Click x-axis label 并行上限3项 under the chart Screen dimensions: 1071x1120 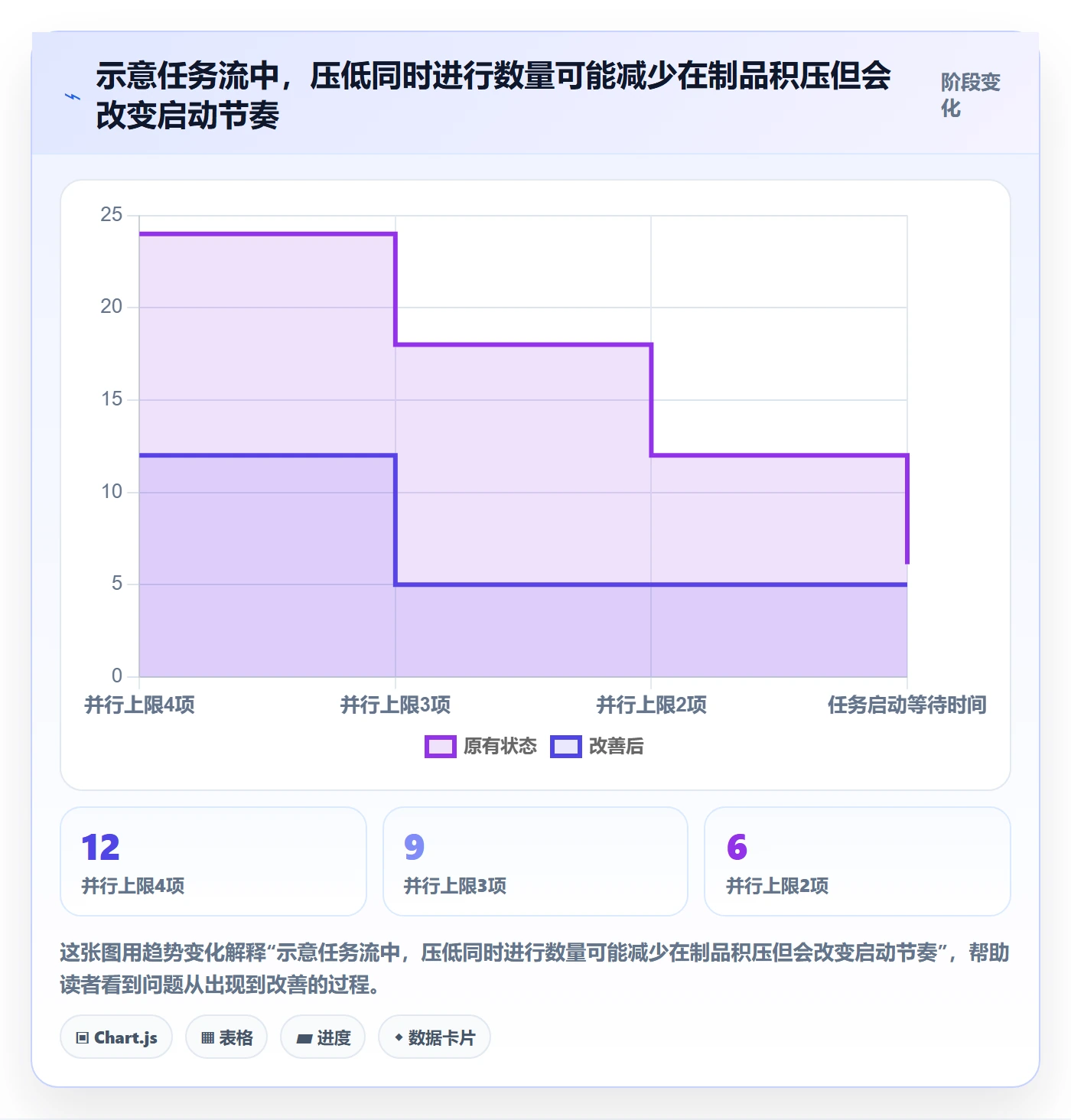tap(396, 705)
